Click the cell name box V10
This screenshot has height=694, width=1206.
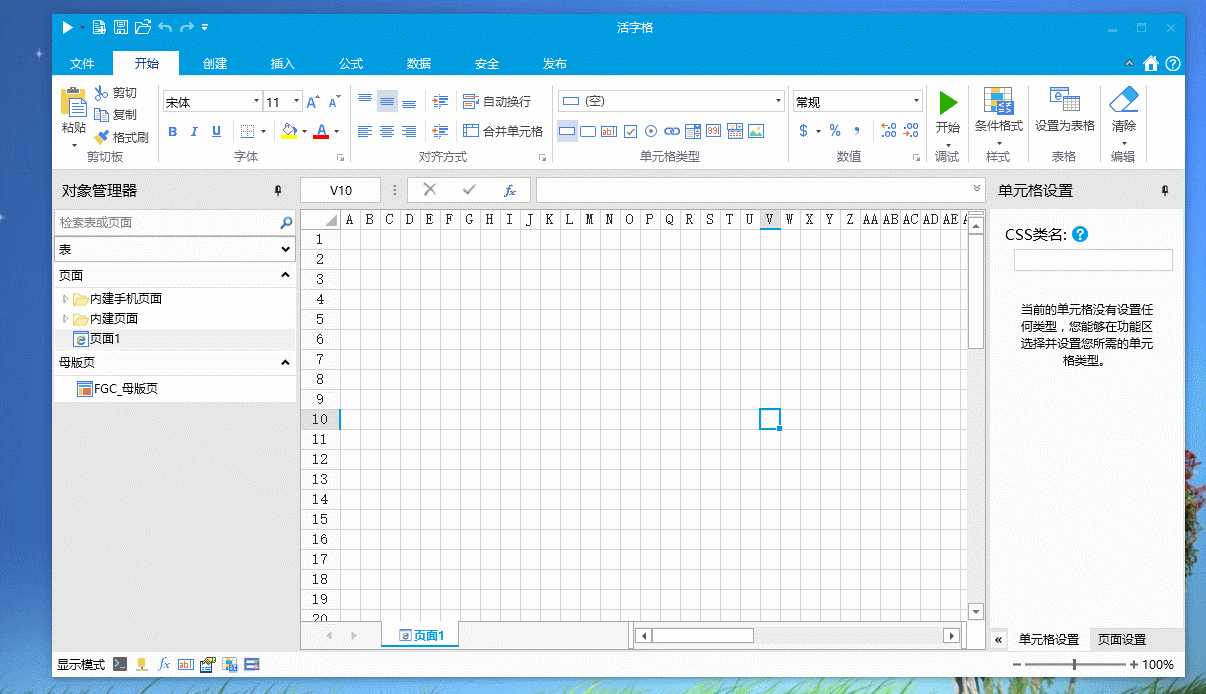point(341,190)
